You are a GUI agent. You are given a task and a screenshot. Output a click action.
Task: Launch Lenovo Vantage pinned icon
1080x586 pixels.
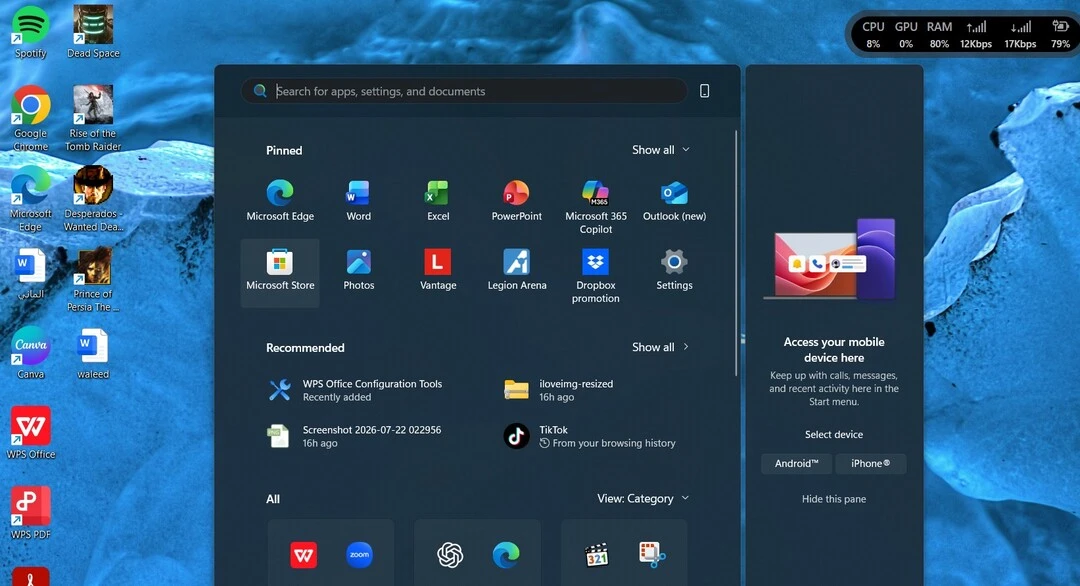point(437,270)
